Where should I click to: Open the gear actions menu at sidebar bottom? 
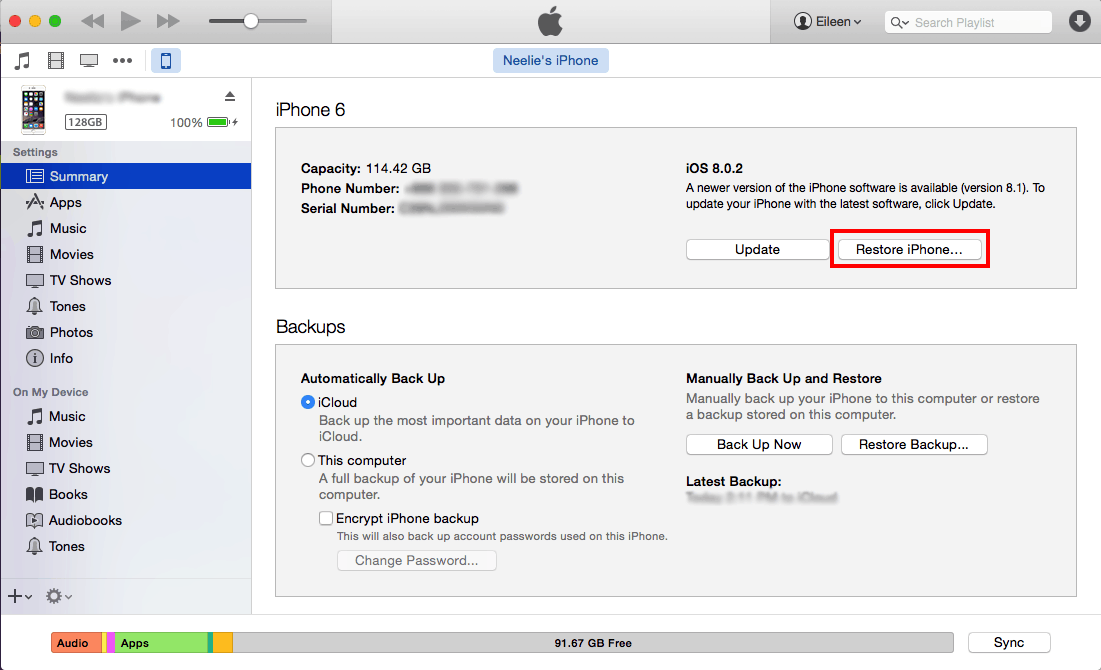pos(59,596)
